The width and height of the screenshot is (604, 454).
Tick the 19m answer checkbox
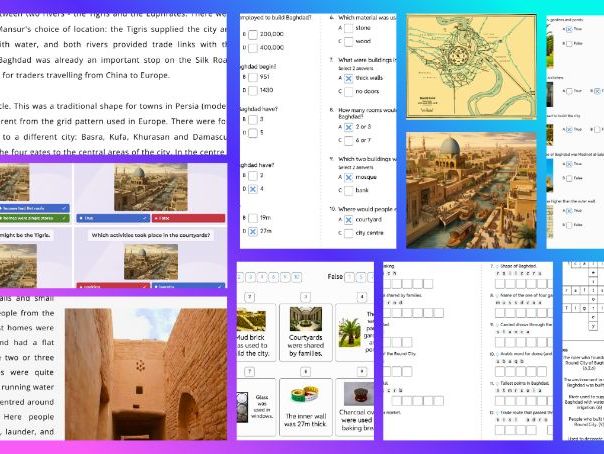point(253,218)
